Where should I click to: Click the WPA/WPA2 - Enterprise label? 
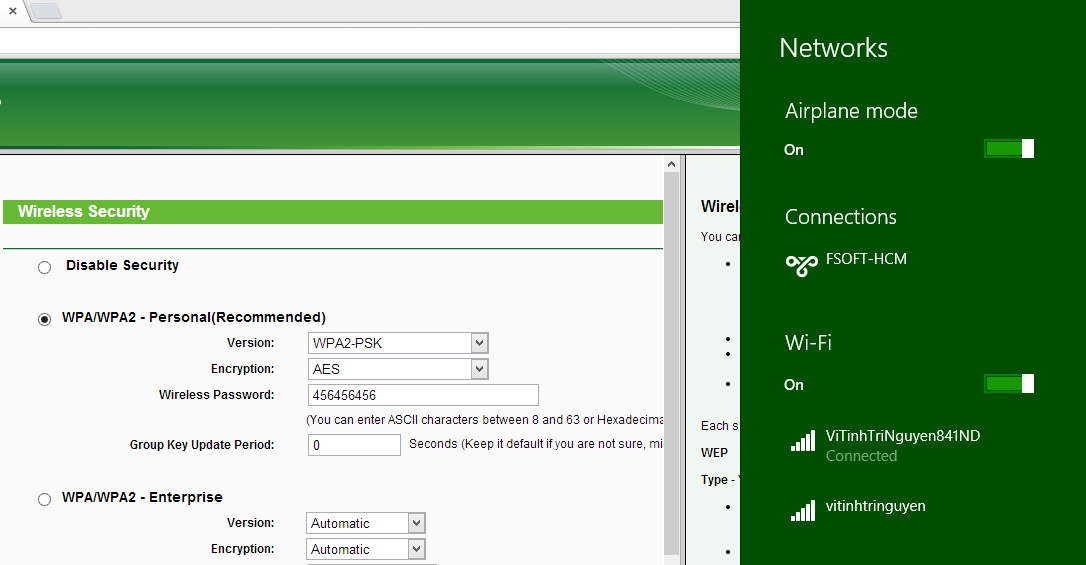(x=142, y=497)
